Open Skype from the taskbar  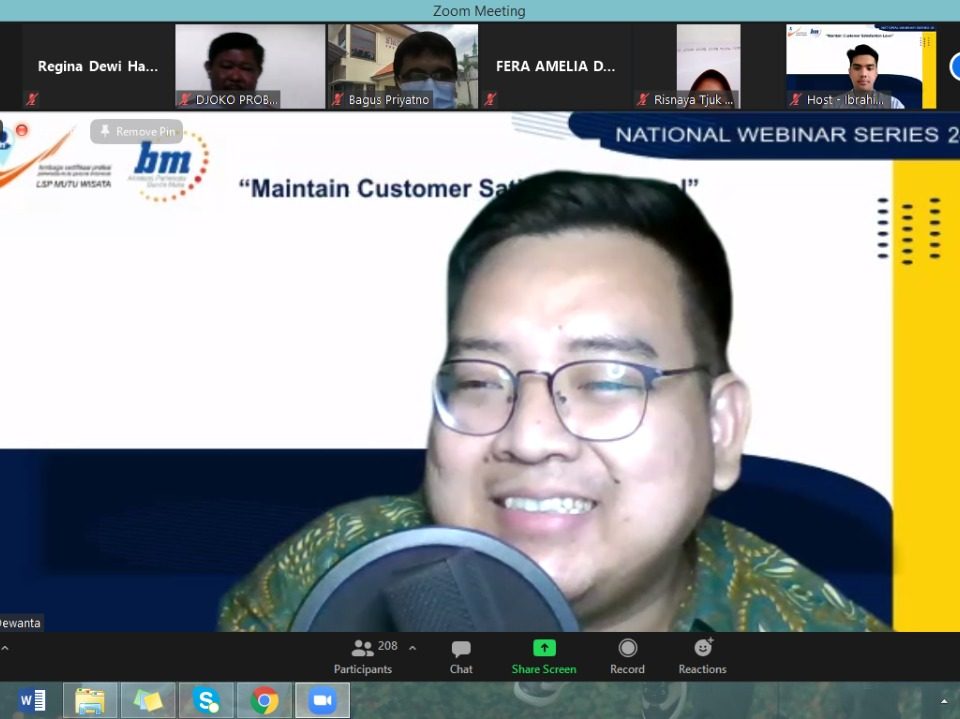[x=206, y=700]
